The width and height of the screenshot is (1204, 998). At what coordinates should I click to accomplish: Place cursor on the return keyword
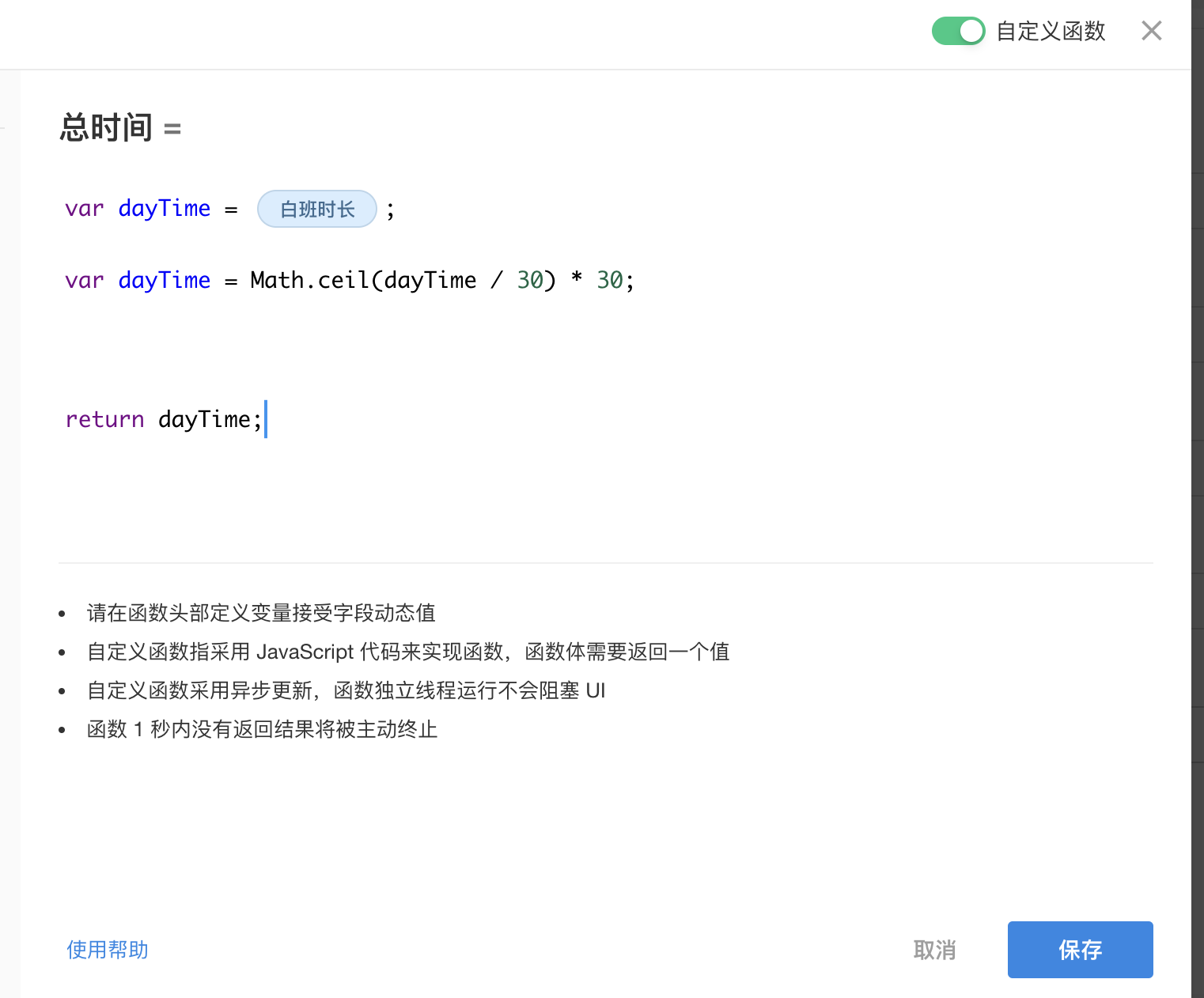(104, 419)
